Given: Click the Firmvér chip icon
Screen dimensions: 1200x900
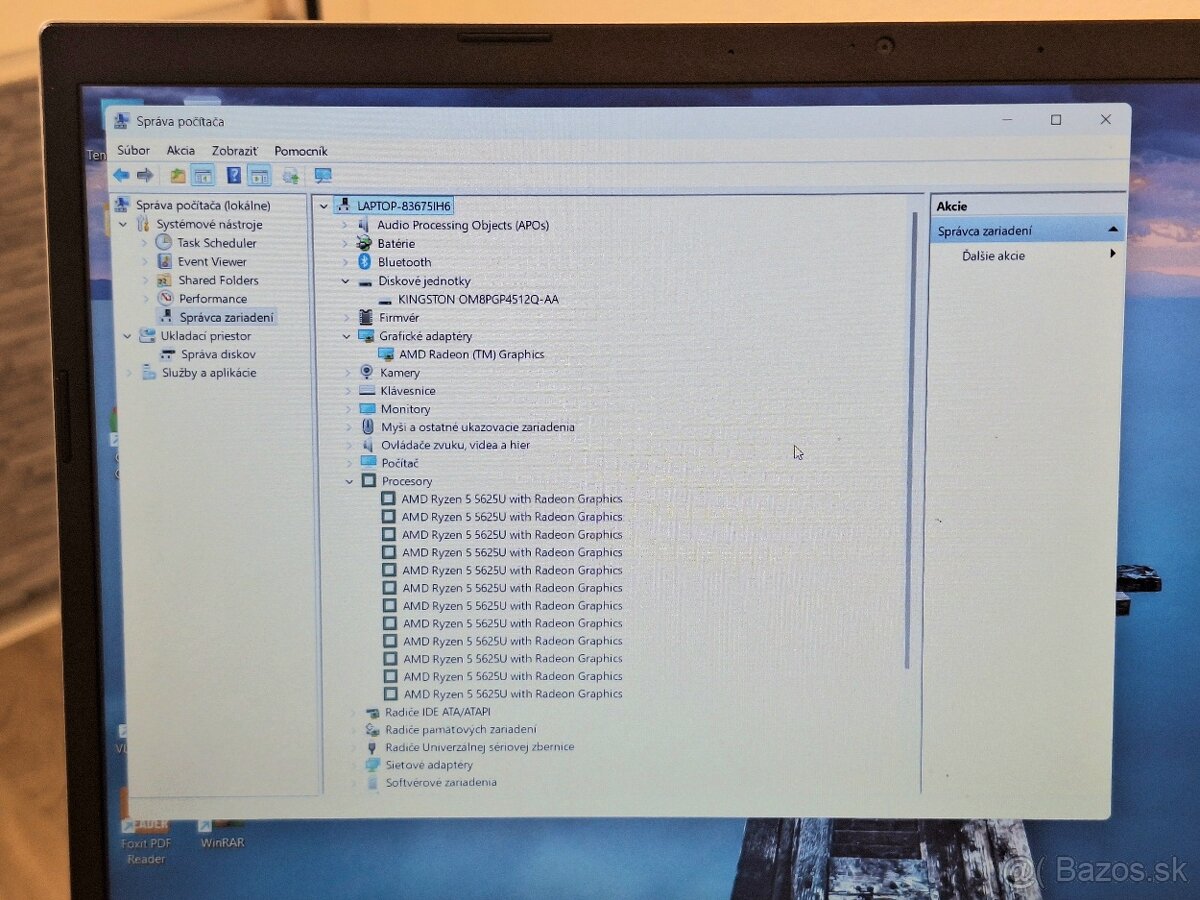Looking at the screenshot, I should tap(365, 317).
